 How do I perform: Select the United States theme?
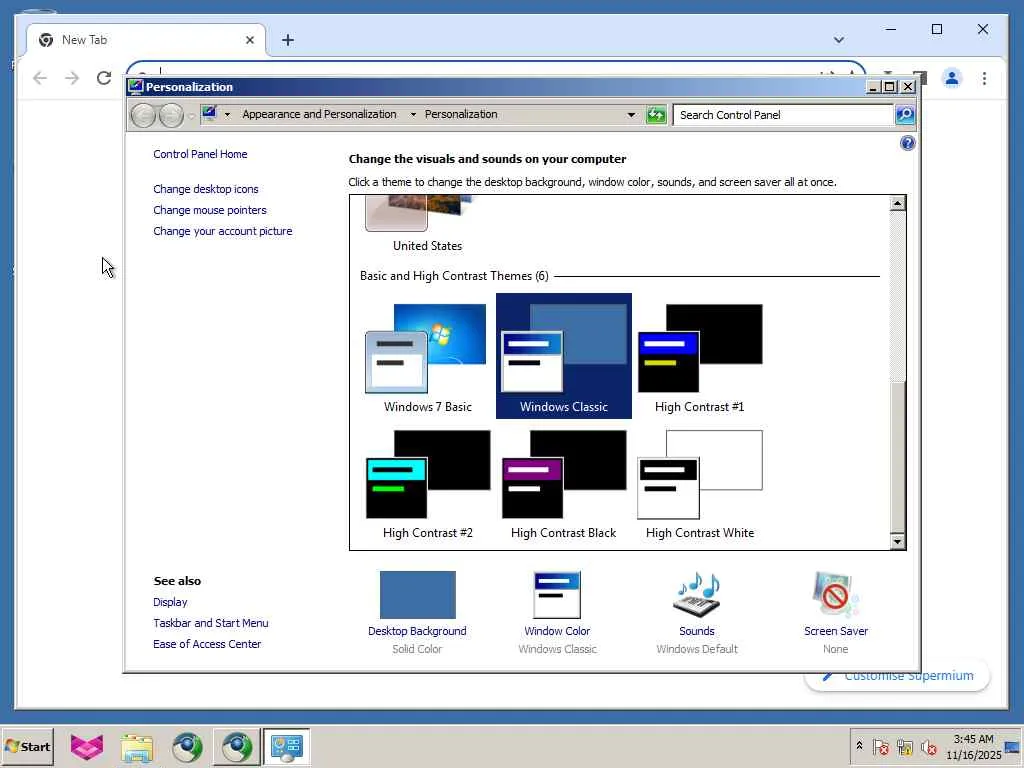(x=427, y=225)
